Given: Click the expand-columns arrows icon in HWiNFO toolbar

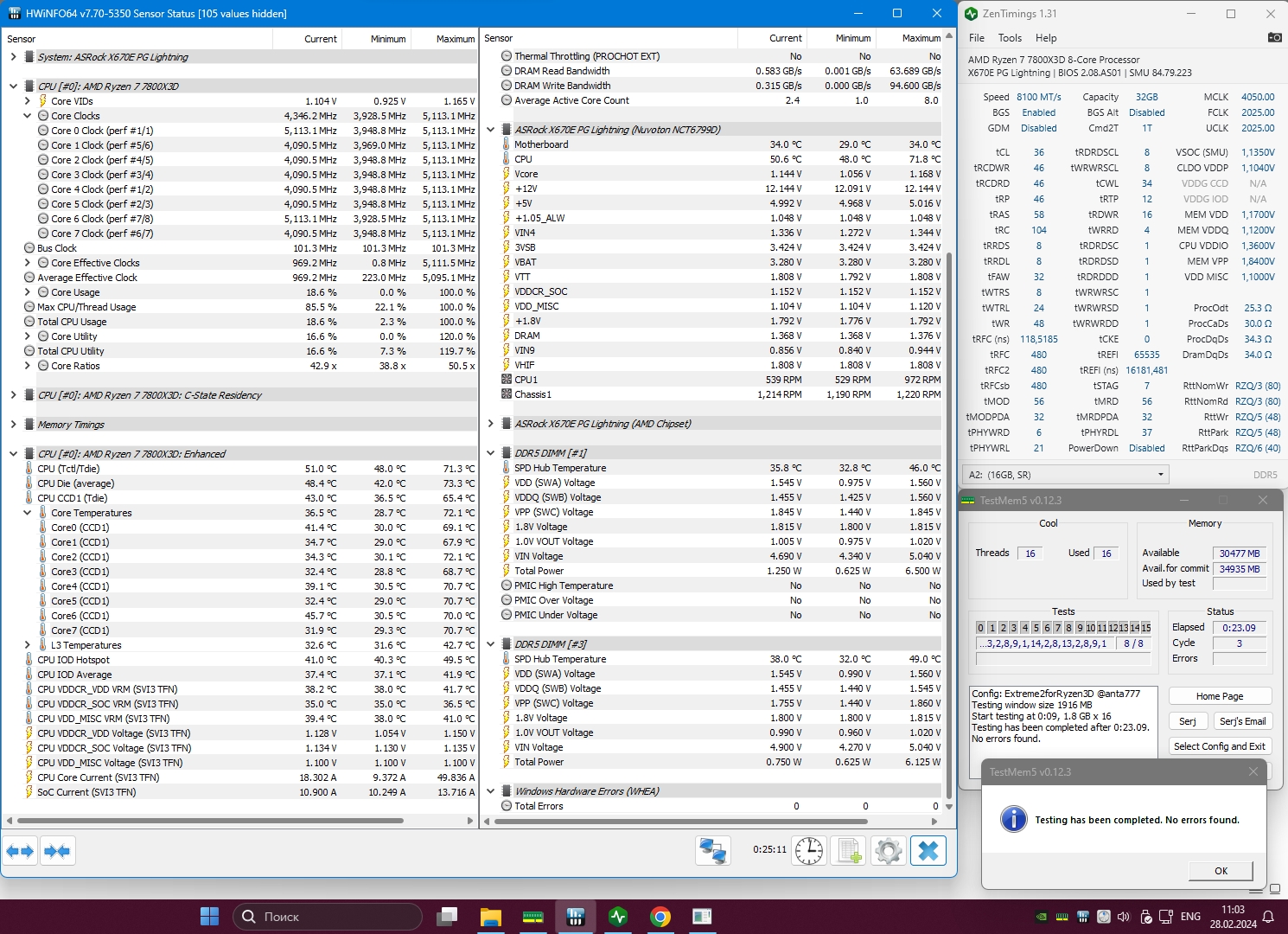Looking at the screenshot, I should [20, 851].
